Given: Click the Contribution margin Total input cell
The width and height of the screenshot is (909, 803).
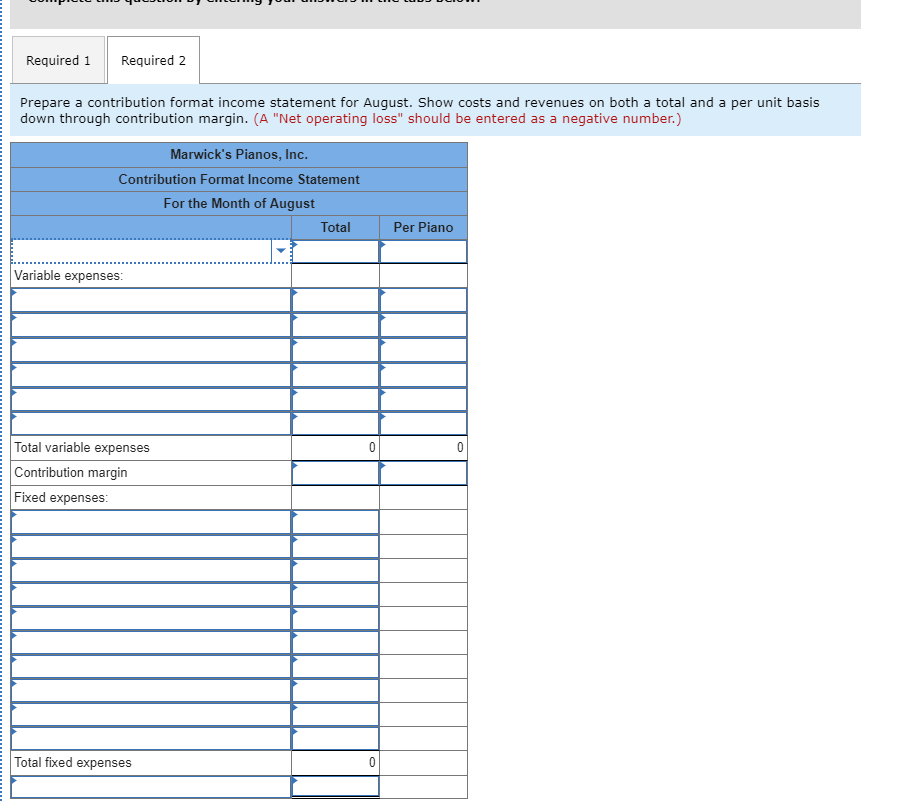Looking at the screenshot, I should [335, 473].
